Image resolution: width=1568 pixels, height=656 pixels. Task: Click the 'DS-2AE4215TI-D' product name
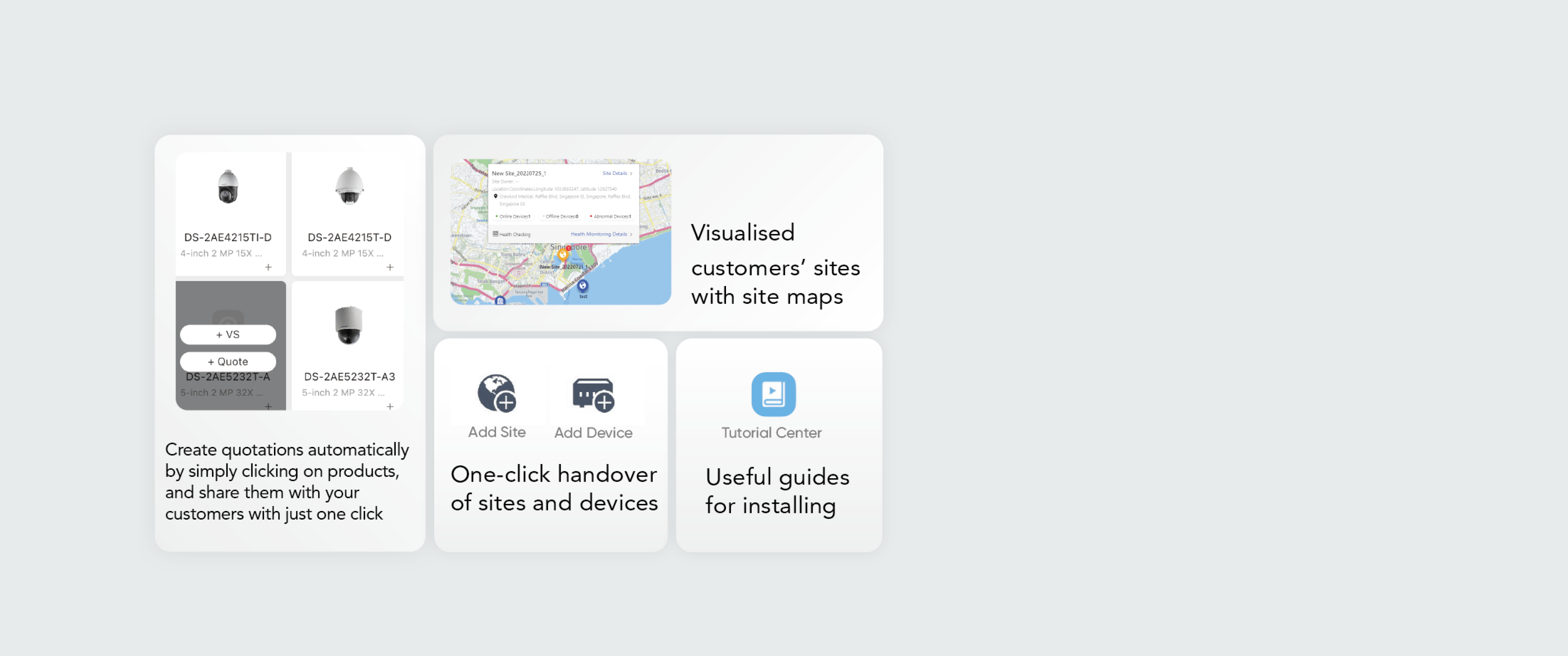click(228, 238)
